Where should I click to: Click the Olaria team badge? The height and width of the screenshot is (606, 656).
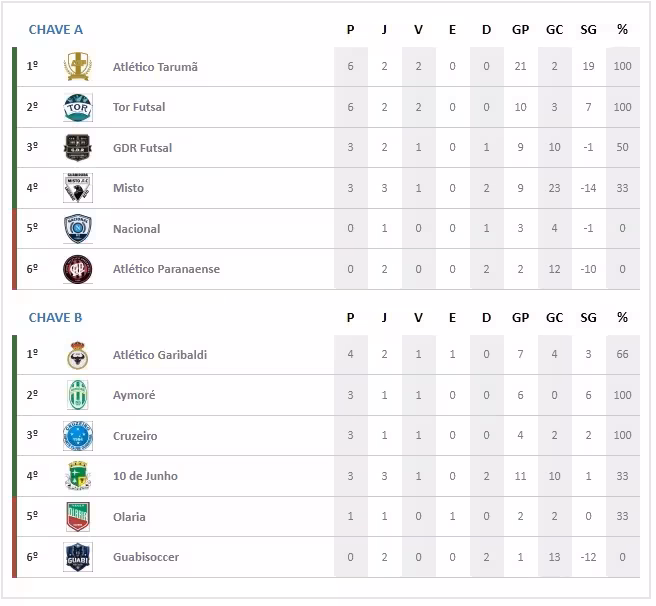coord(77,517)
